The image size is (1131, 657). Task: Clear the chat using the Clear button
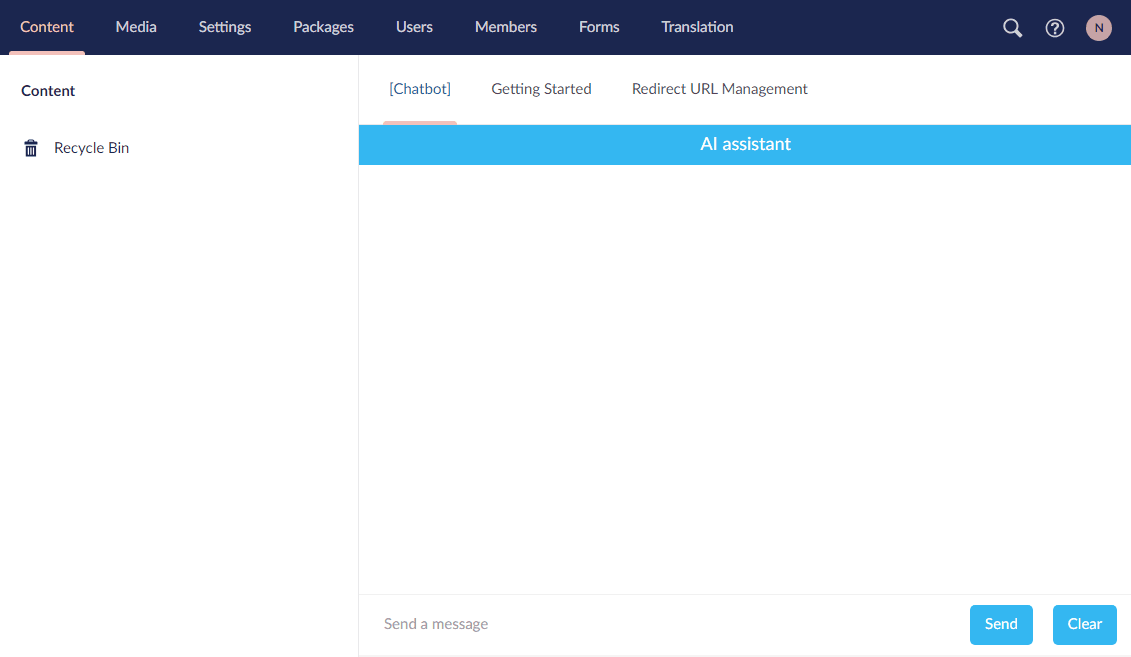point(1084,624)
